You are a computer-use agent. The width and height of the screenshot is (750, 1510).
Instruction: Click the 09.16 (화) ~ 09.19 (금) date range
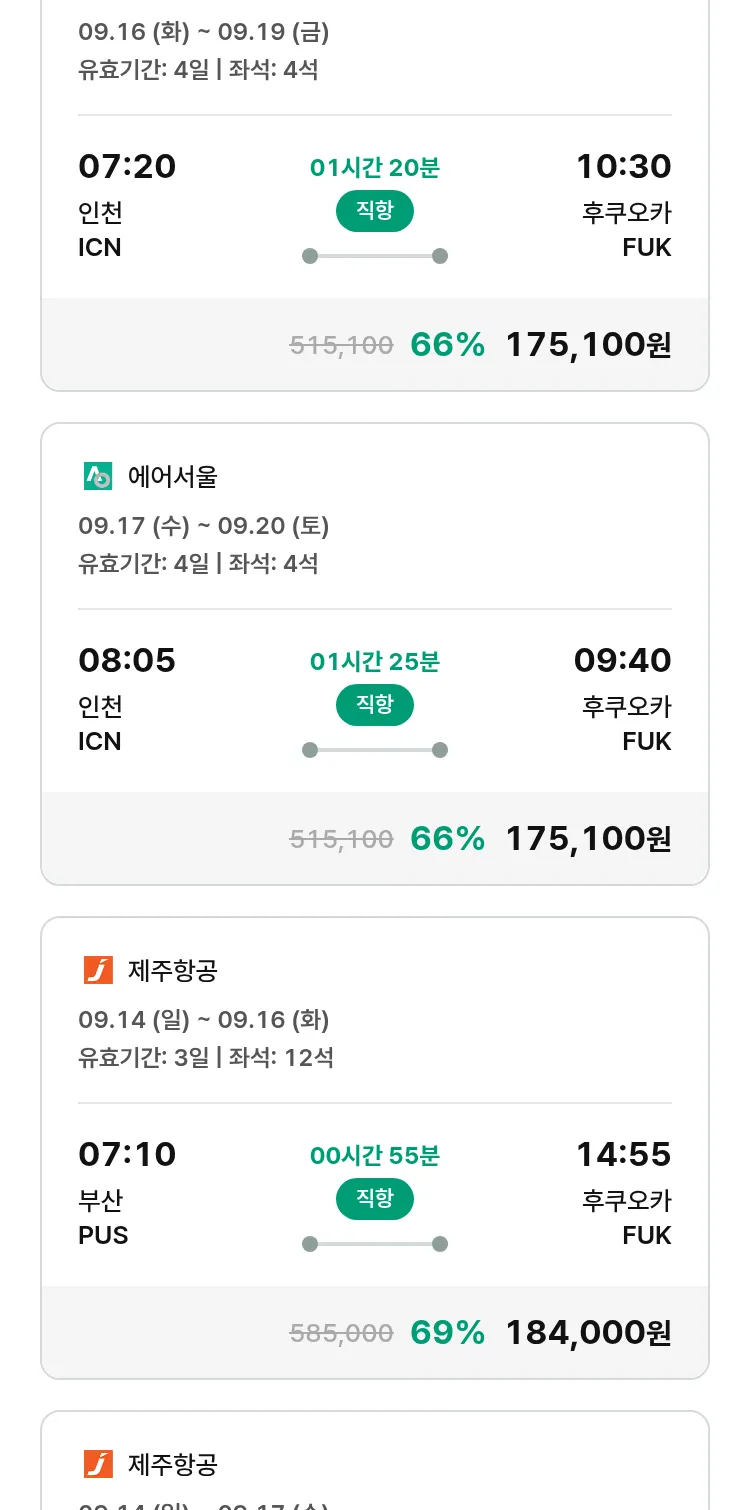(x=204, y=32)
